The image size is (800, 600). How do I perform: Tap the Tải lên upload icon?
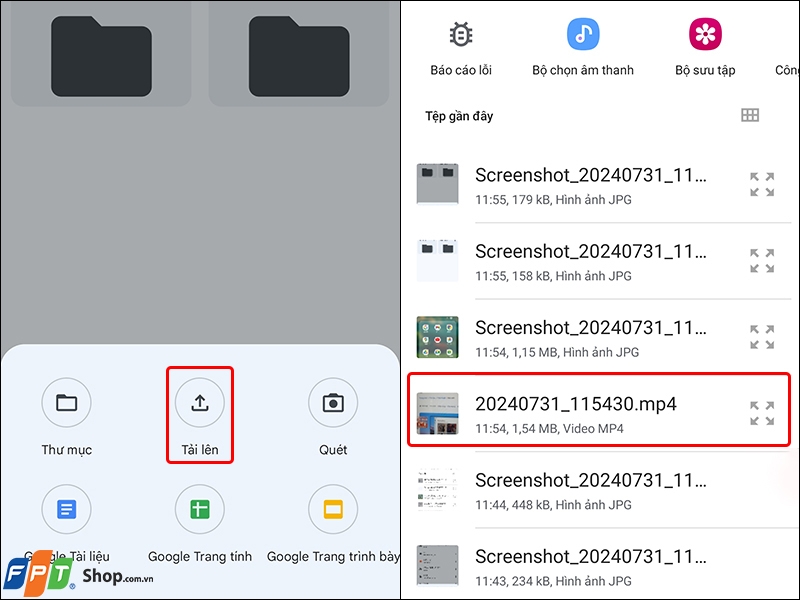click(199, 403)
